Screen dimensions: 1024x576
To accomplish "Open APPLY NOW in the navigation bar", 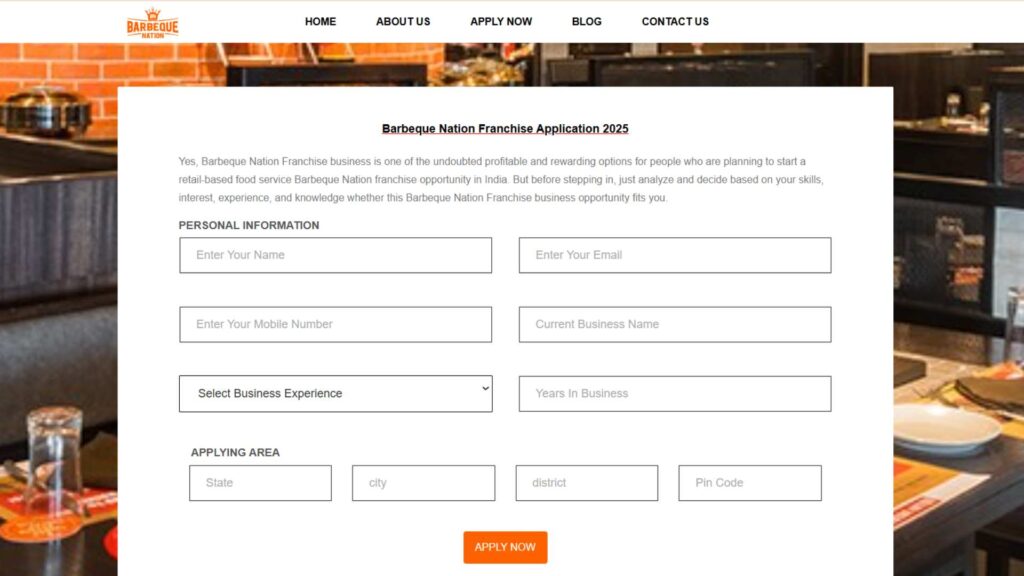I will tap(501, 21).
